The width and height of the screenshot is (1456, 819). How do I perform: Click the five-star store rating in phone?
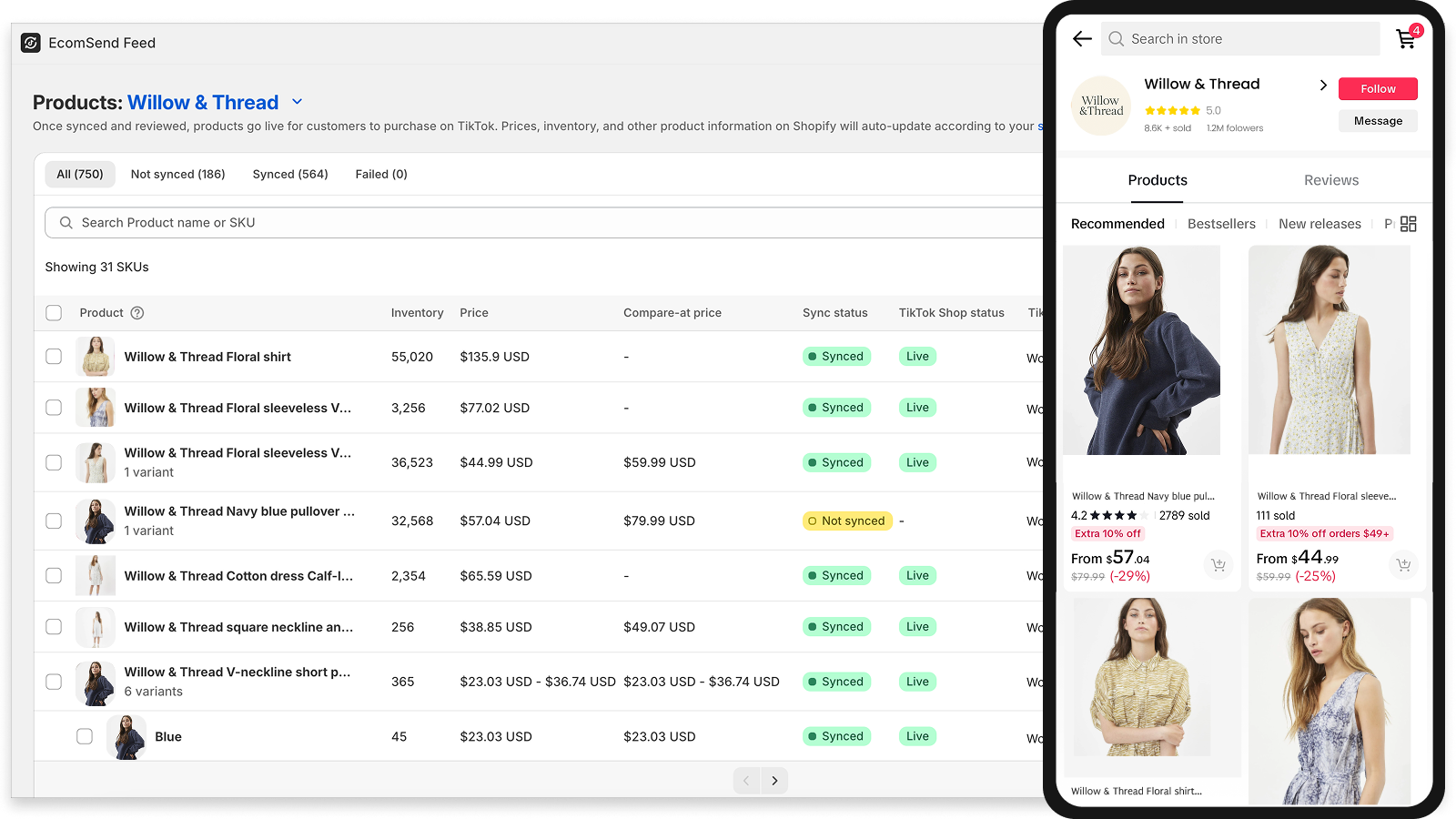[x=1172, y=111]
